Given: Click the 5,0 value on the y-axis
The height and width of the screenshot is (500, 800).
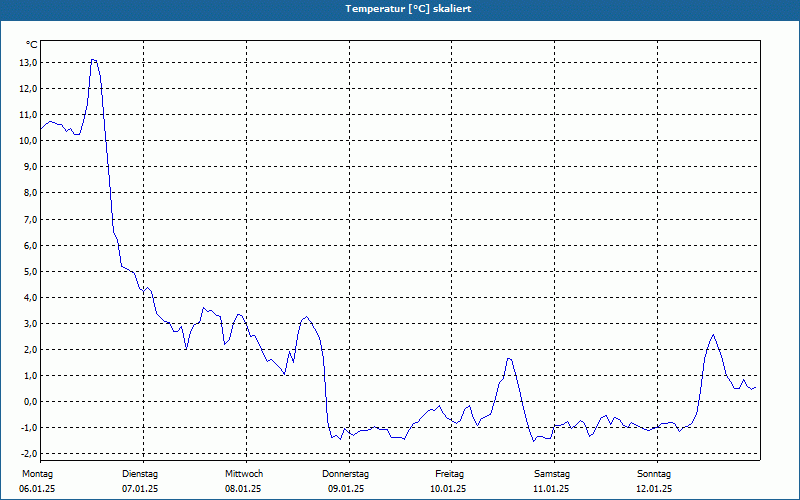Looking at the screenshot, I should 30,271.
